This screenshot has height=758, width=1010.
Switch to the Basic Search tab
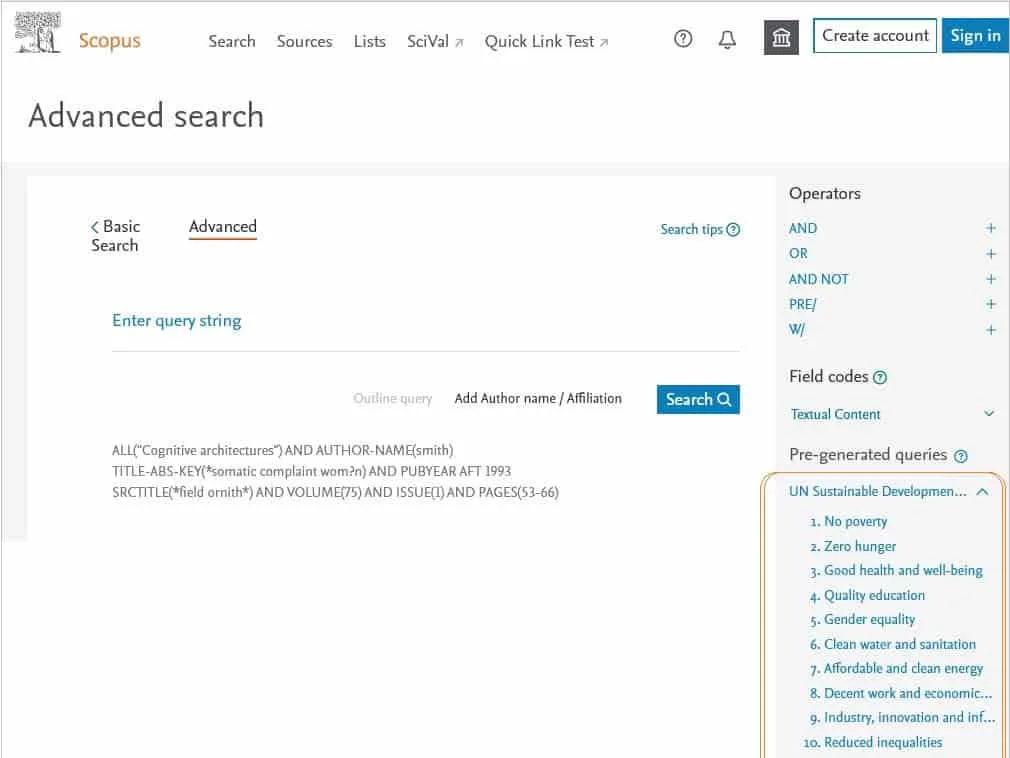pos(114,236)
